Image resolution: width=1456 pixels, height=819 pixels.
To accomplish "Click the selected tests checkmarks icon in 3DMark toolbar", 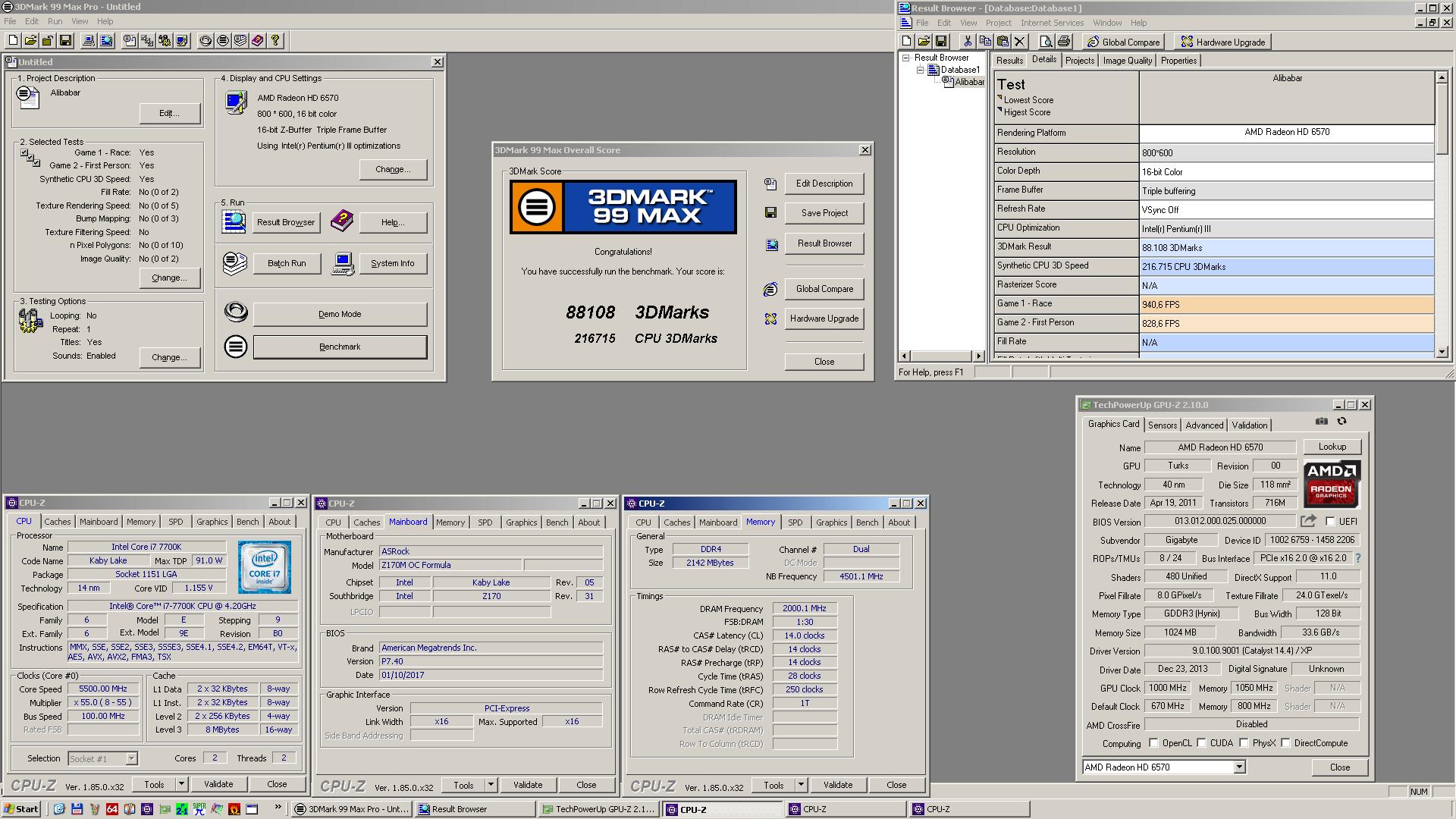I will click(x=147, y=41).
